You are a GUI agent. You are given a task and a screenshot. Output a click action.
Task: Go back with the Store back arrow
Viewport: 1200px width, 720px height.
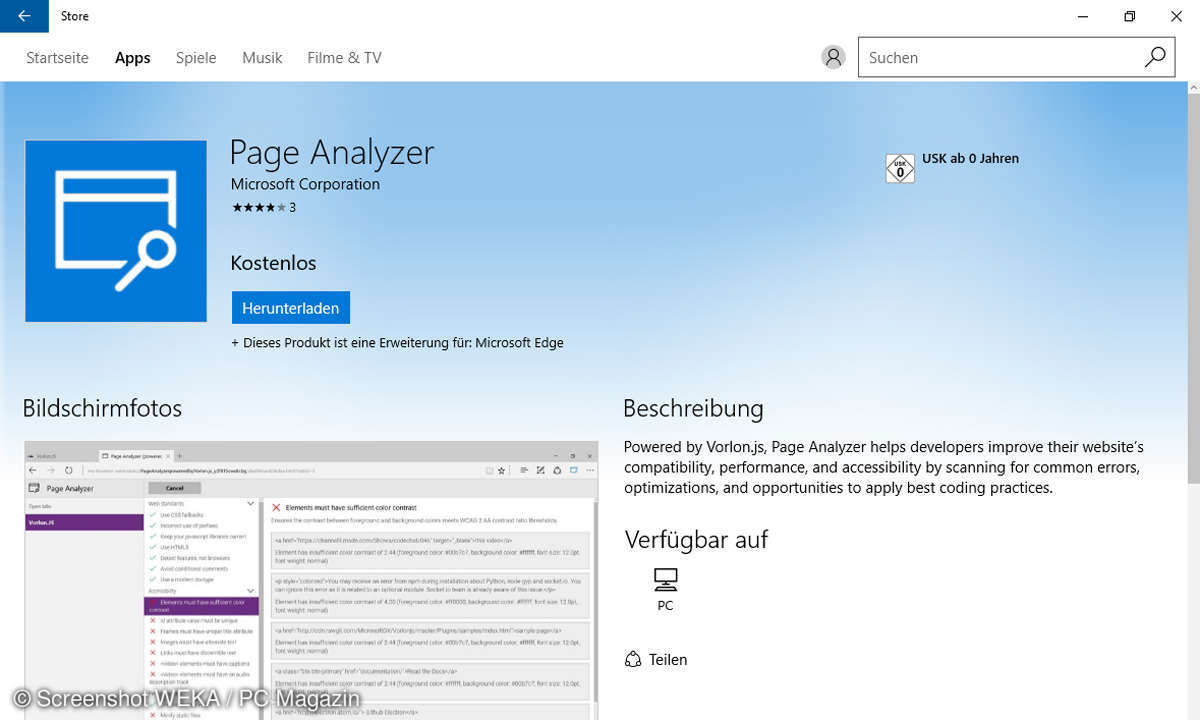(24, 16)
